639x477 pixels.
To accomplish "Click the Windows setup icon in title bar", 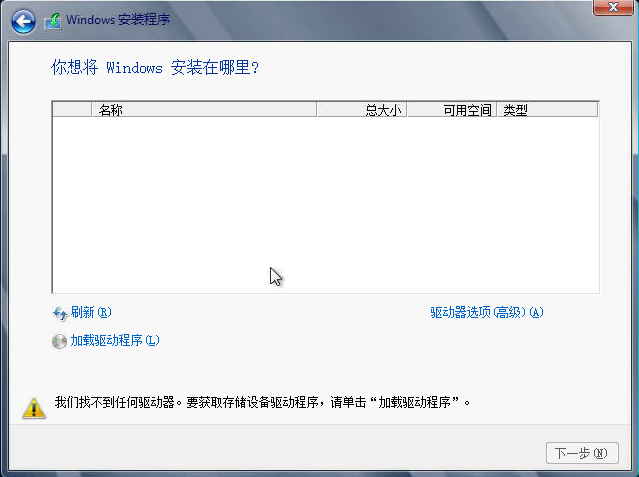I will click(52, 20).
